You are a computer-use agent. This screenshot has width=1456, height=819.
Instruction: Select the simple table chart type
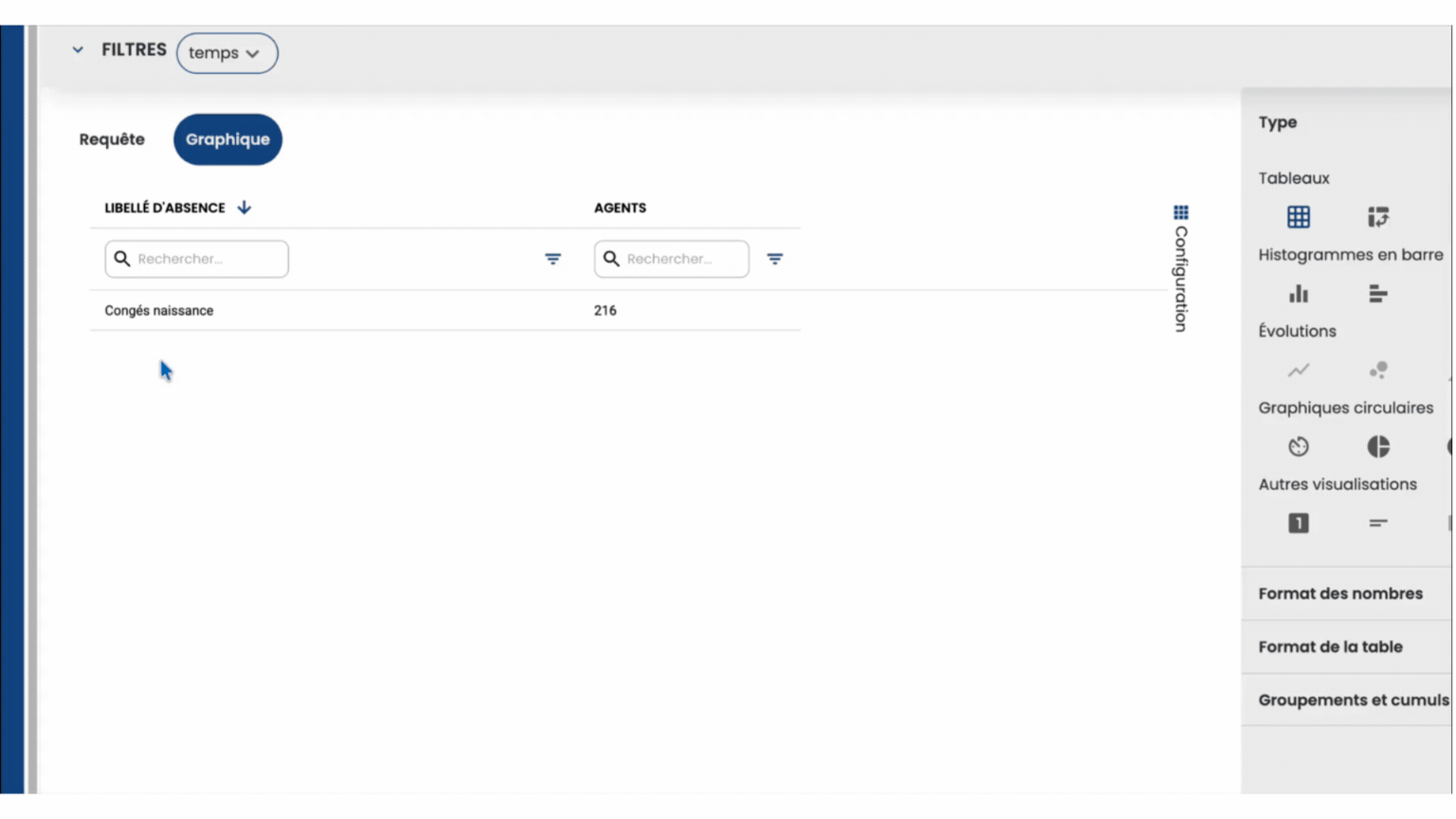coord(1298,217)
